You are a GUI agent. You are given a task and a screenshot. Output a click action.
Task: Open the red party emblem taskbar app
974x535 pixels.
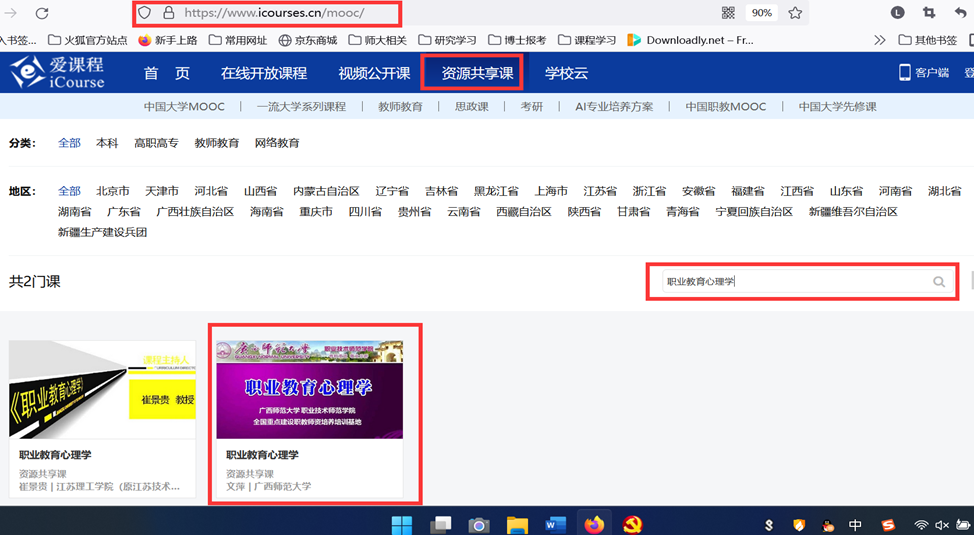pos(632,525)
